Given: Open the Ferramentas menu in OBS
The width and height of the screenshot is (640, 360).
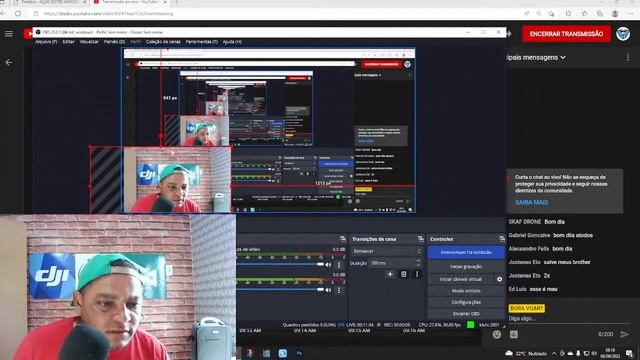Looking at the screenshot, I should tap(202, 42).
